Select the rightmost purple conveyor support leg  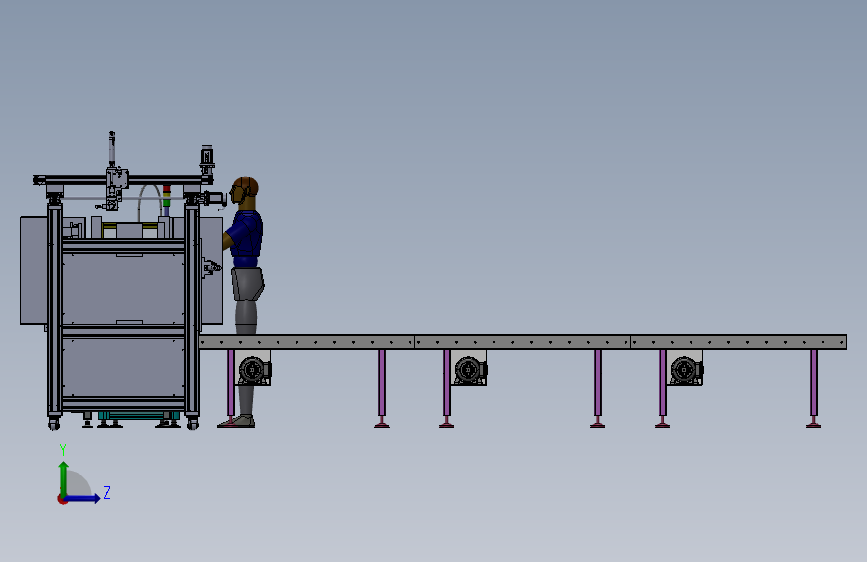[813, 388]
